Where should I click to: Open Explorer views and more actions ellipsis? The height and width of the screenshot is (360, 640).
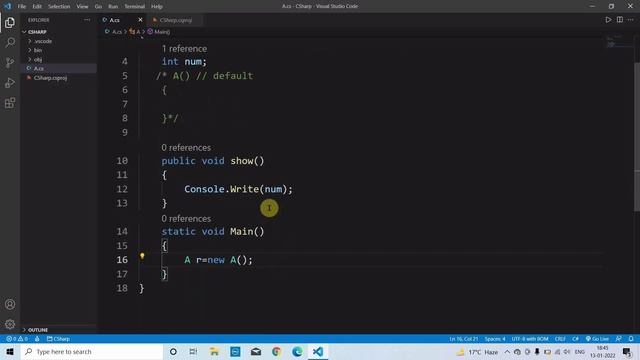[87, 20]
